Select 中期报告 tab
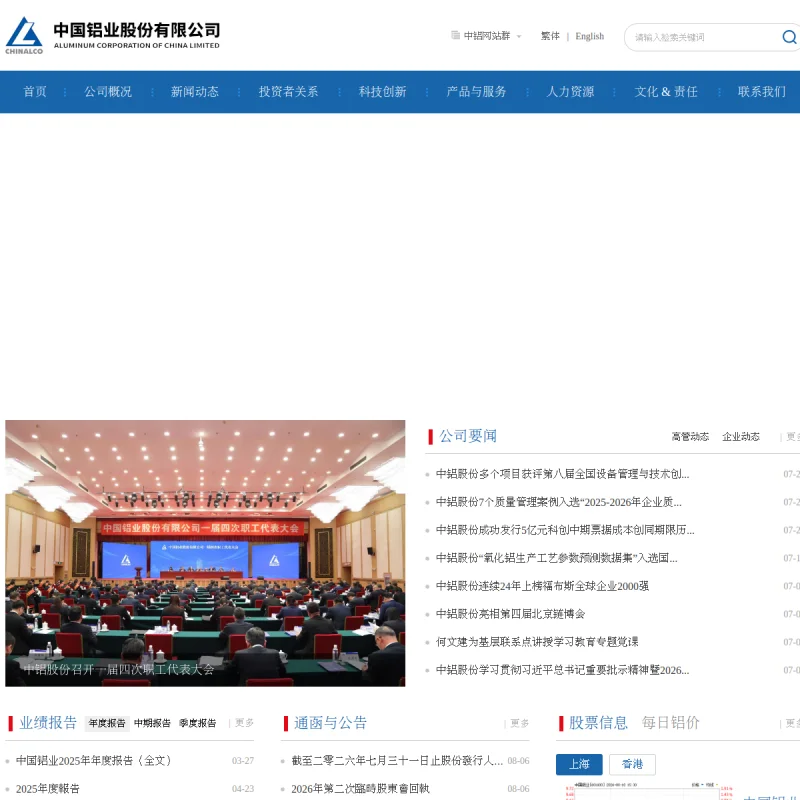This screenshot has height=800, width=800. (152, 723)
